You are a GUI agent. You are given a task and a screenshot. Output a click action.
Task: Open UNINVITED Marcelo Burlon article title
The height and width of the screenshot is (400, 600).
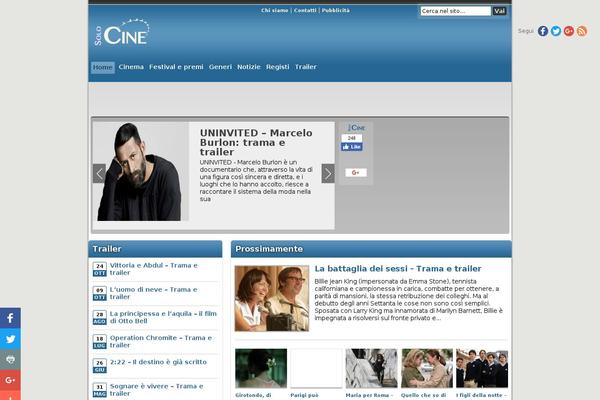[x=256, y=142]
